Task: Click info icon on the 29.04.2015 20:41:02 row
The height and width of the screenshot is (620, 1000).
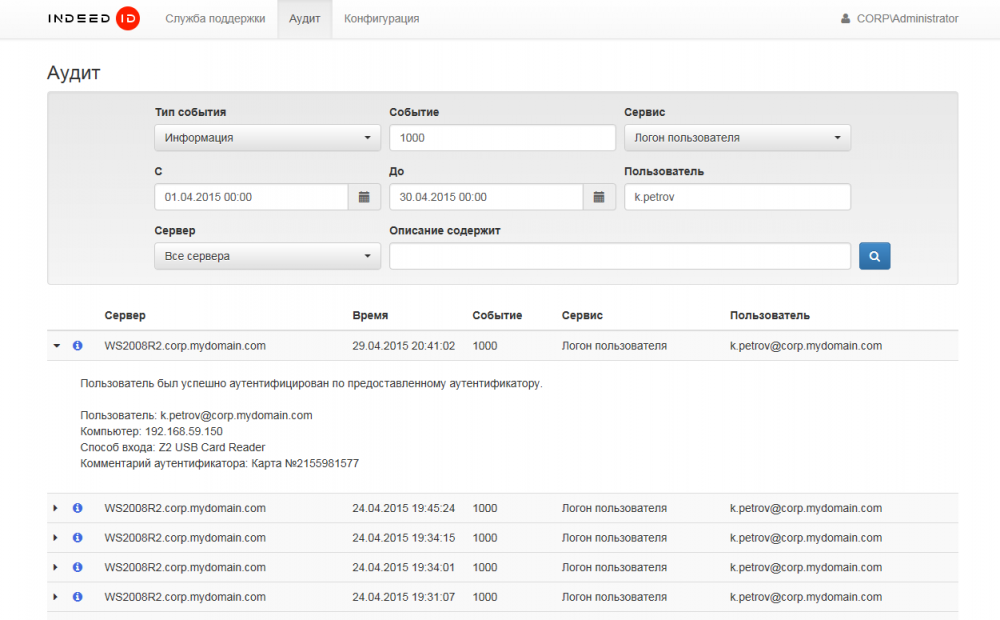Action: (78, 346)
